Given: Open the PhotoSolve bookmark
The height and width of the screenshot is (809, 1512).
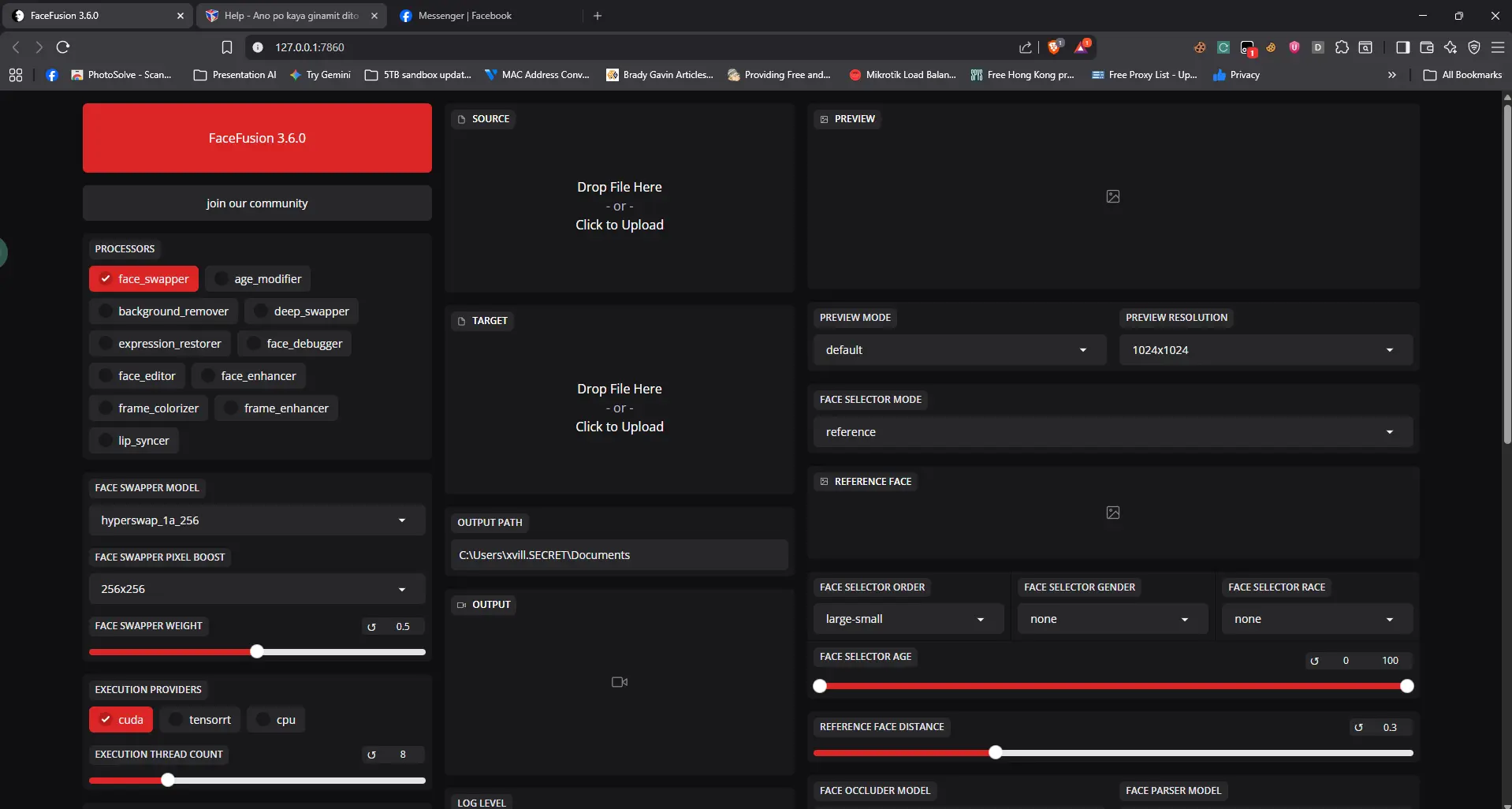Looking at the screenshot, I should click(121, 75).
